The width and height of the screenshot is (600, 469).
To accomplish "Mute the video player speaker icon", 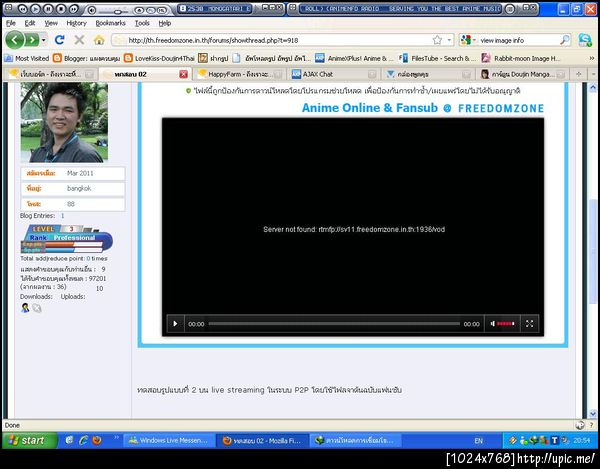I will [492, 324].
